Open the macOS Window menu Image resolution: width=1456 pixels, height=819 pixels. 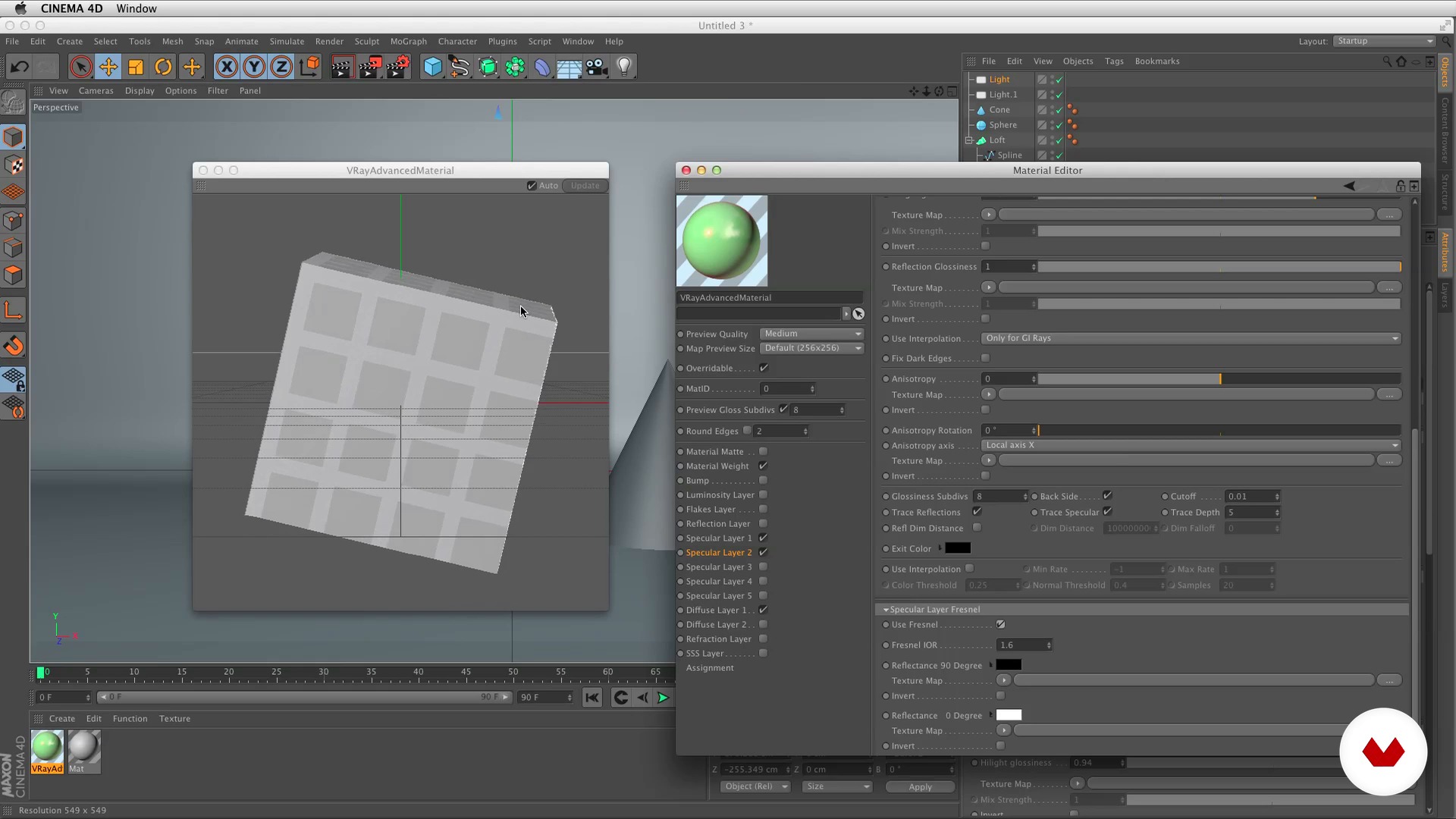pos(136,8)
